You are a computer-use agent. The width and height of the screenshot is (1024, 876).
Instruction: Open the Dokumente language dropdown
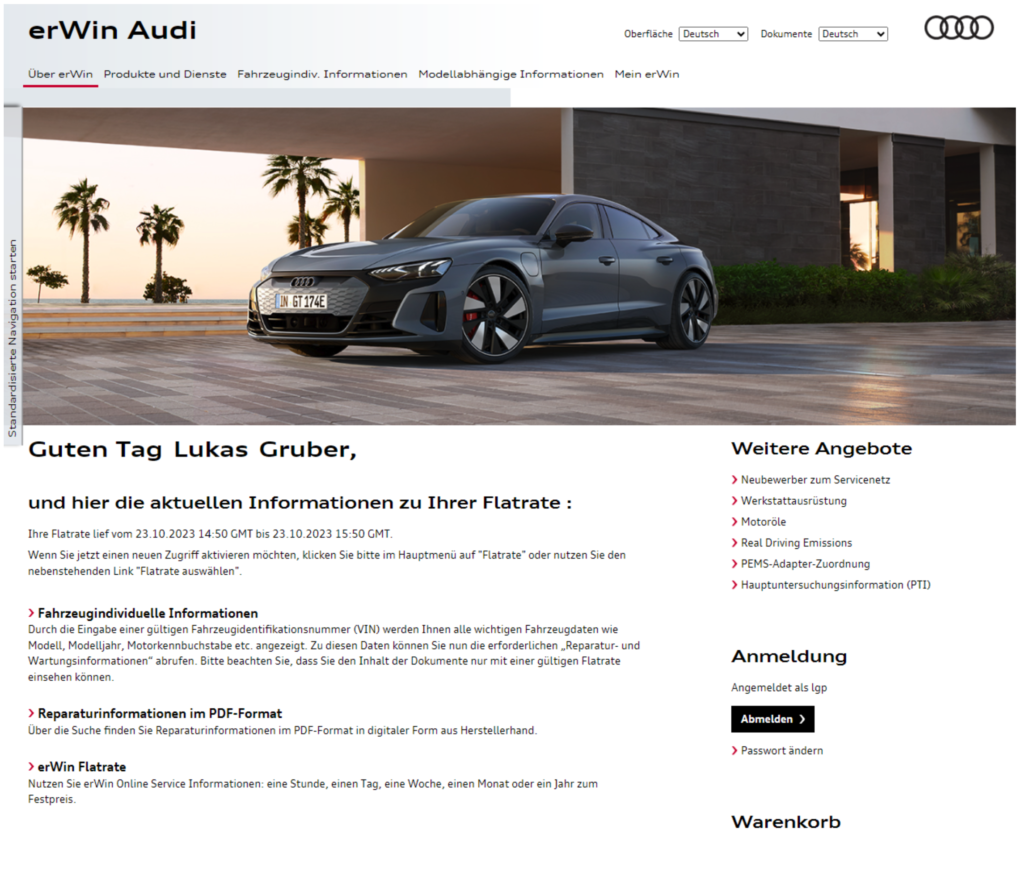tap(853, 34)
